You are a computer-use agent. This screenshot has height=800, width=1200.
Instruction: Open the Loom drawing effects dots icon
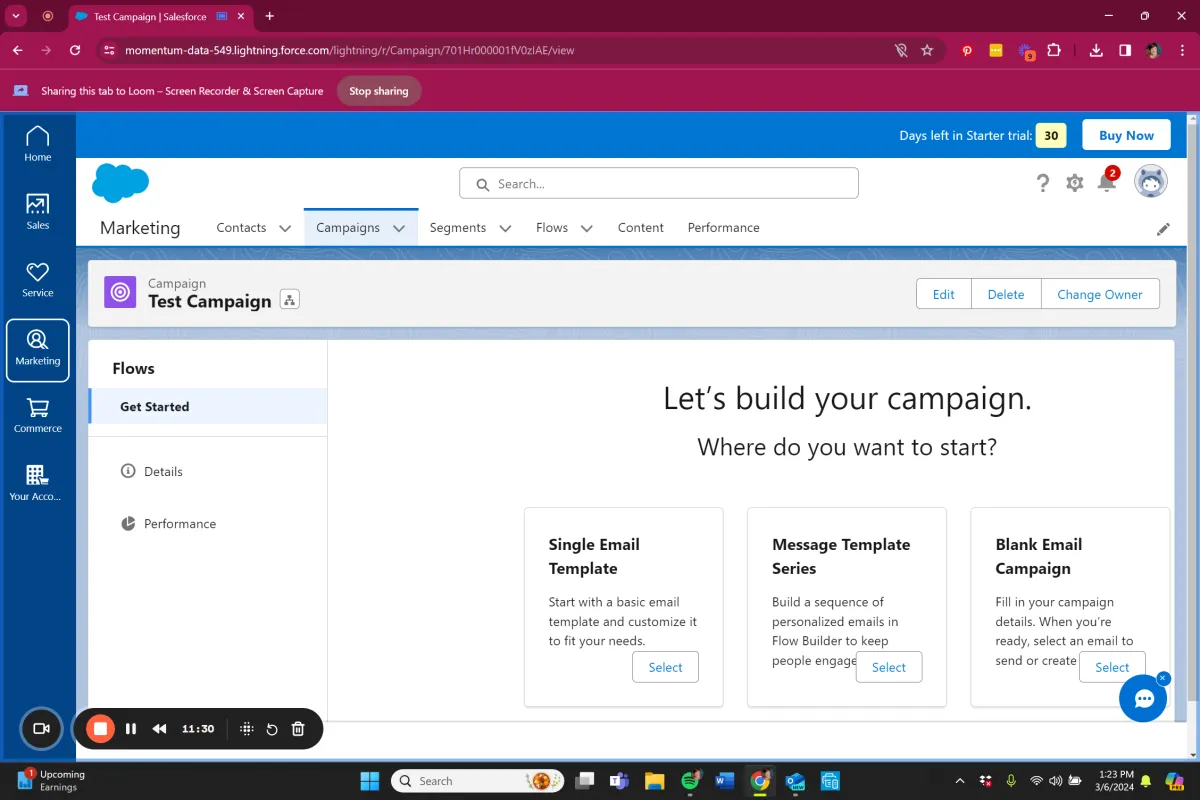click(246, 729)
